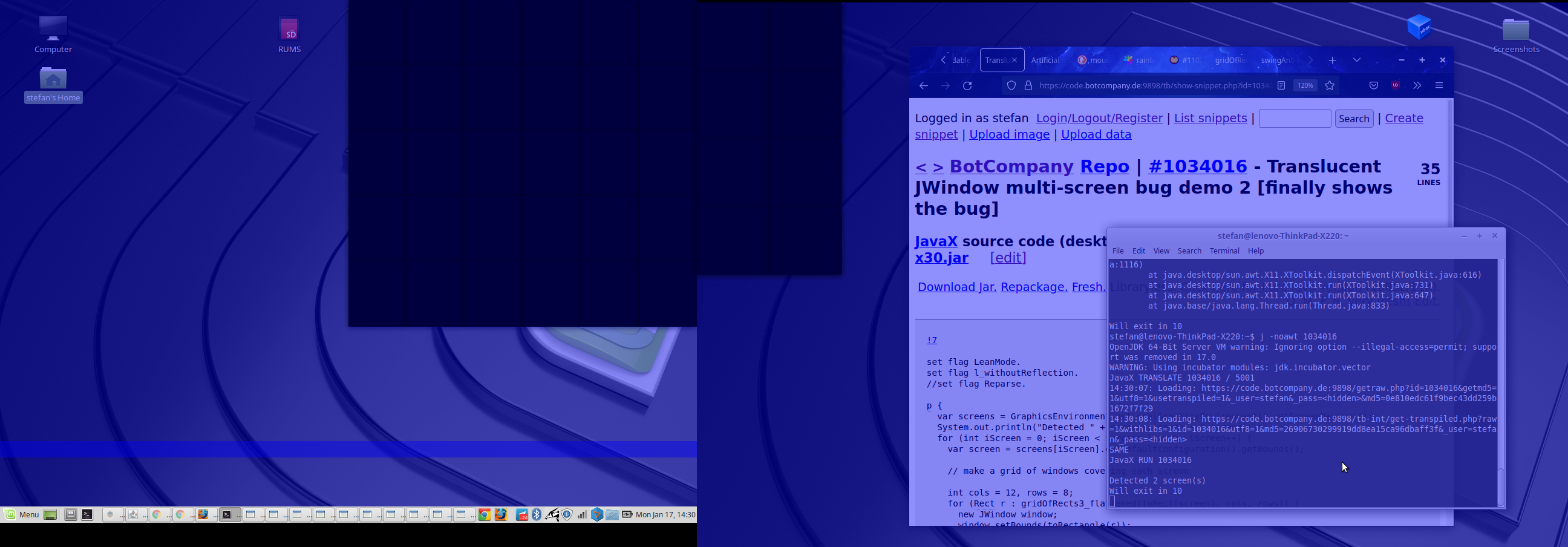The image size is (1568, 547).
Task: Click the 120% zoom level indicator
Action: click(1305, 86)
